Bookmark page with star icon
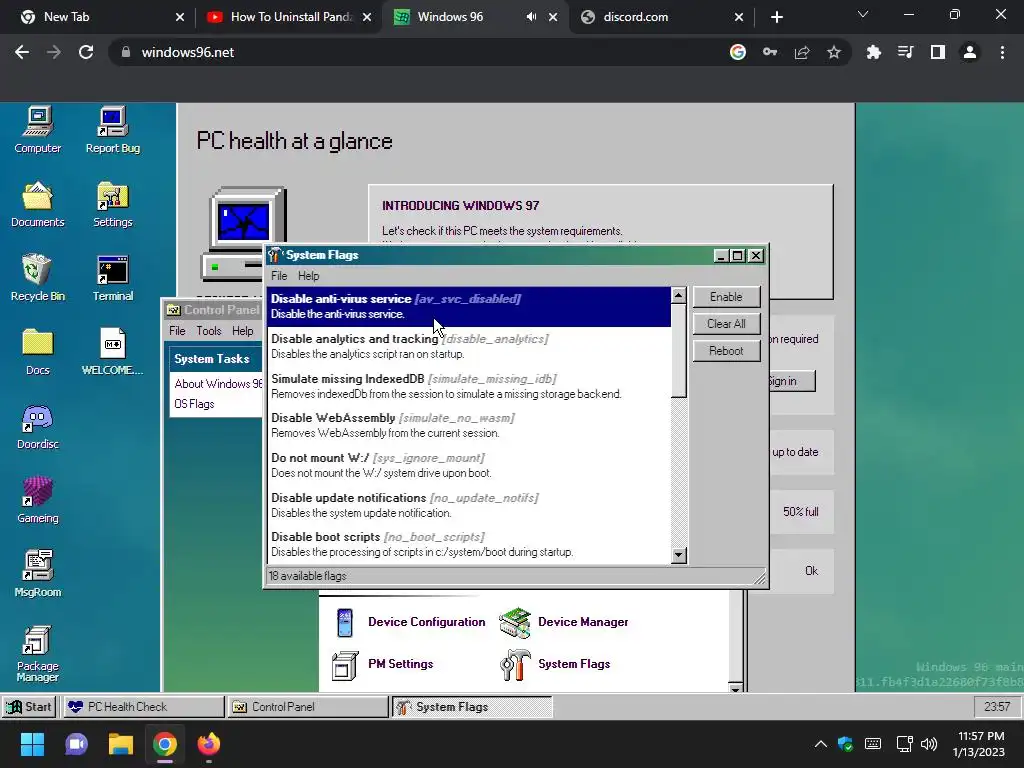Screen dimensions: 1024x768 point(834,52)
